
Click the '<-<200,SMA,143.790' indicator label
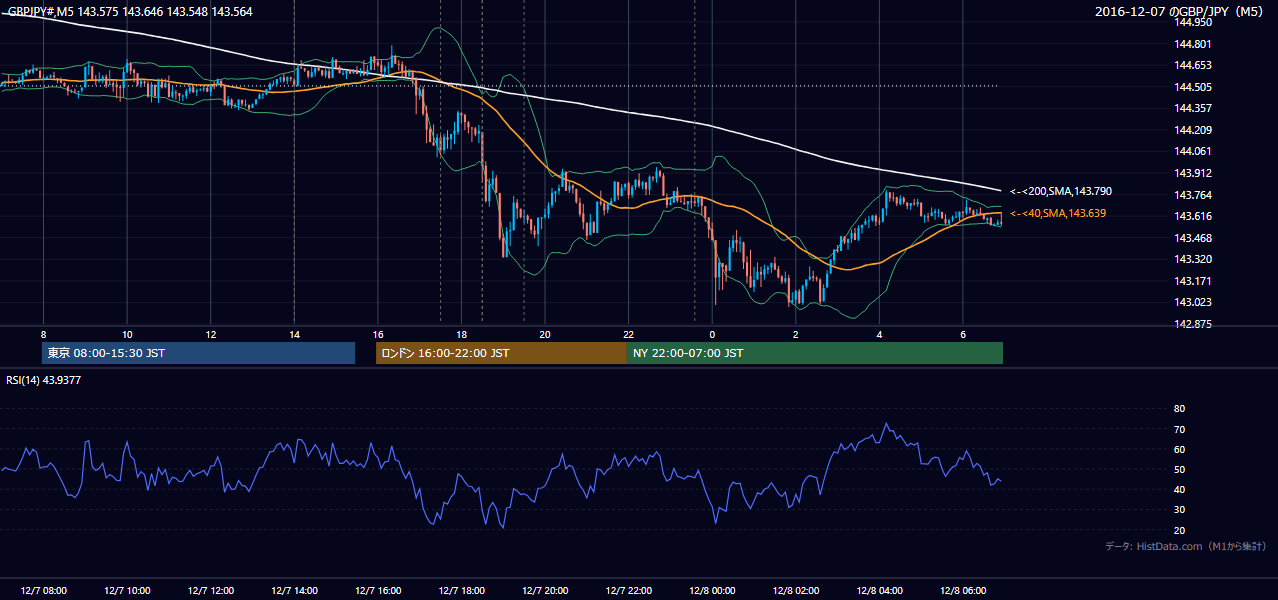1061,191
